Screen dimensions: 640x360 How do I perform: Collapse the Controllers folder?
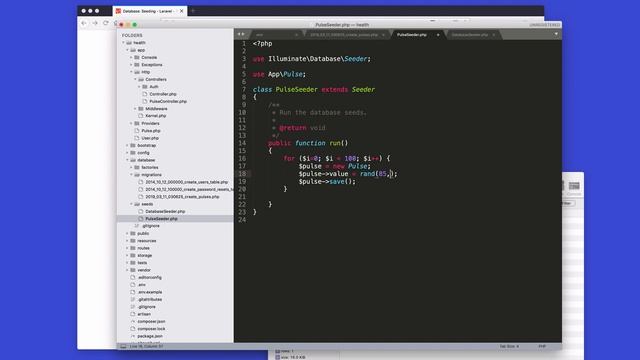click(x=135, y=80)
